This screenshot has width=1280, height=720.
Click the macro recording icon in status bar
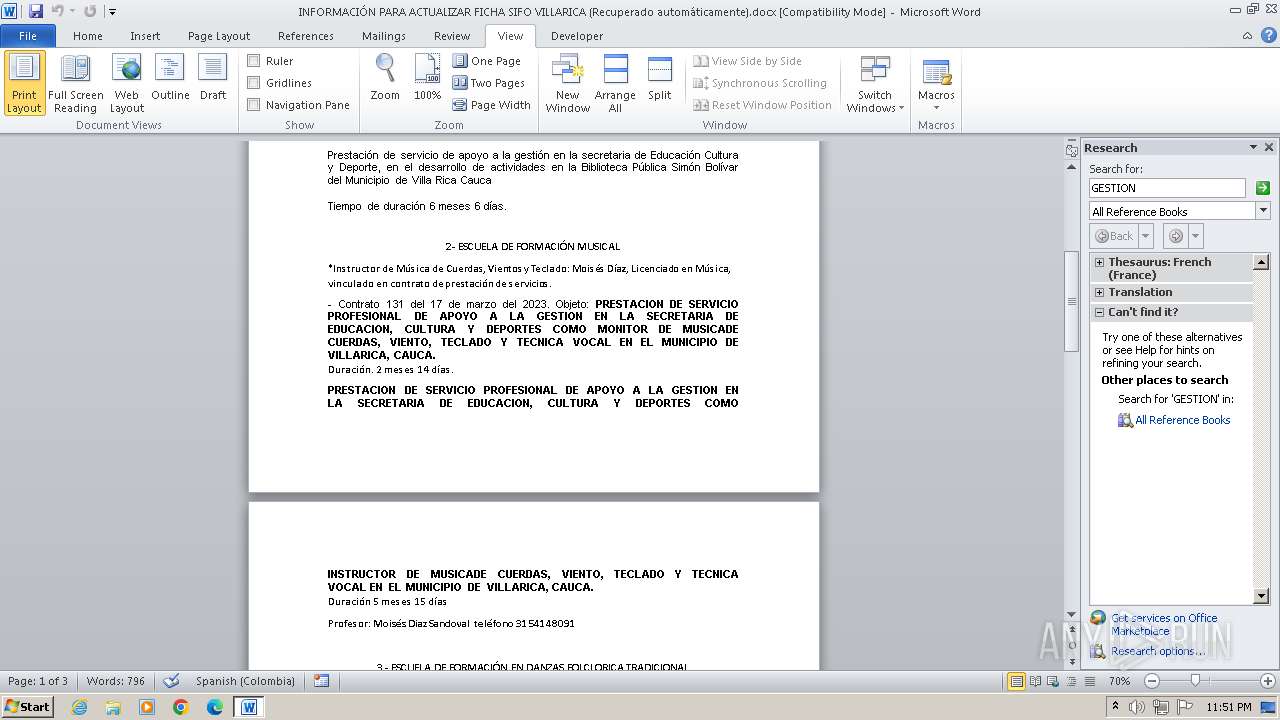tap(321, 681)
